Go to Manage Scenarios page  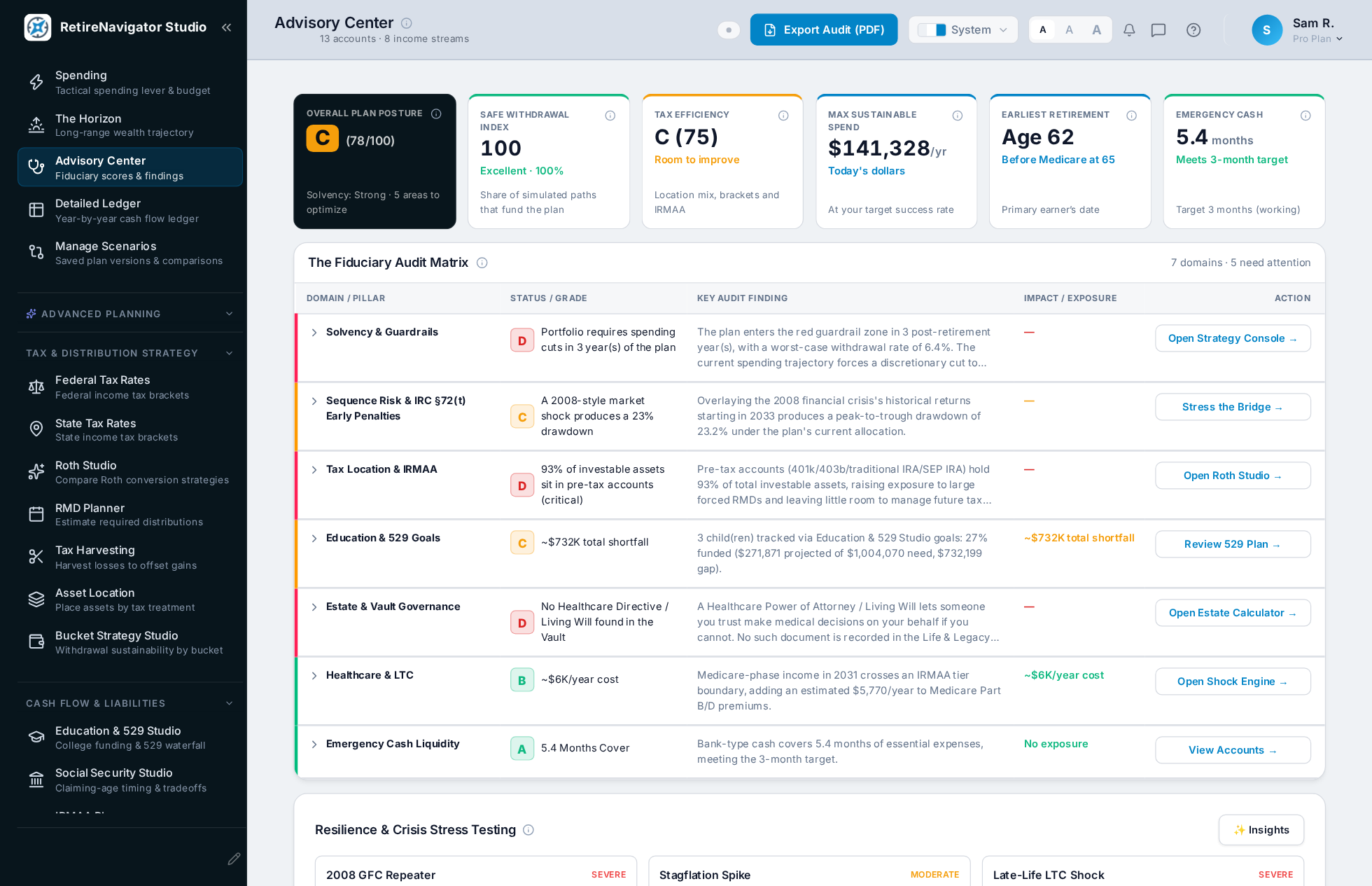point(130,253)
